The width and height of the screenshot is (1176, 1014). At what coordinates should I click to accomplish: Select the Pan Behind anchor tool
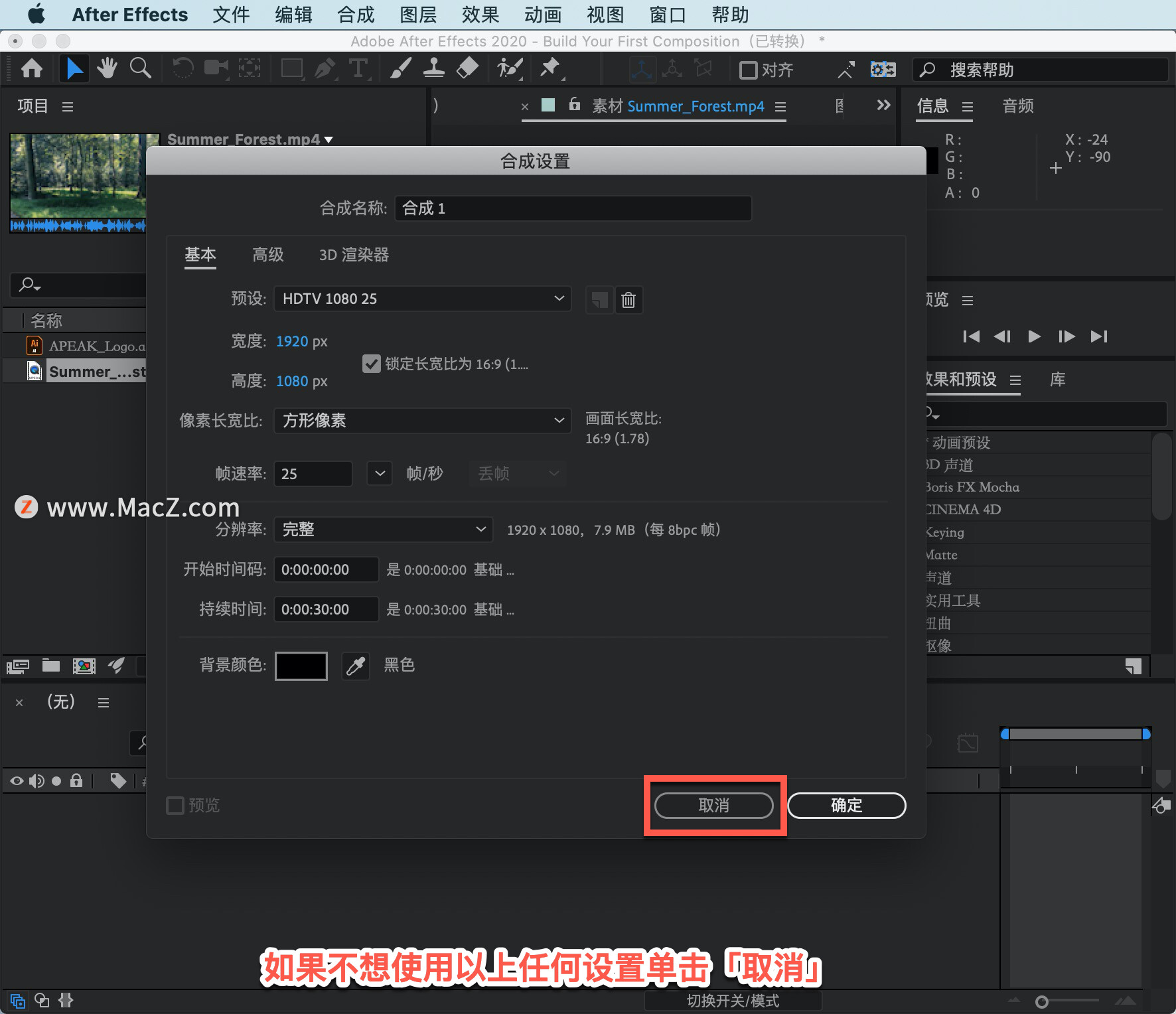(250, 68)
